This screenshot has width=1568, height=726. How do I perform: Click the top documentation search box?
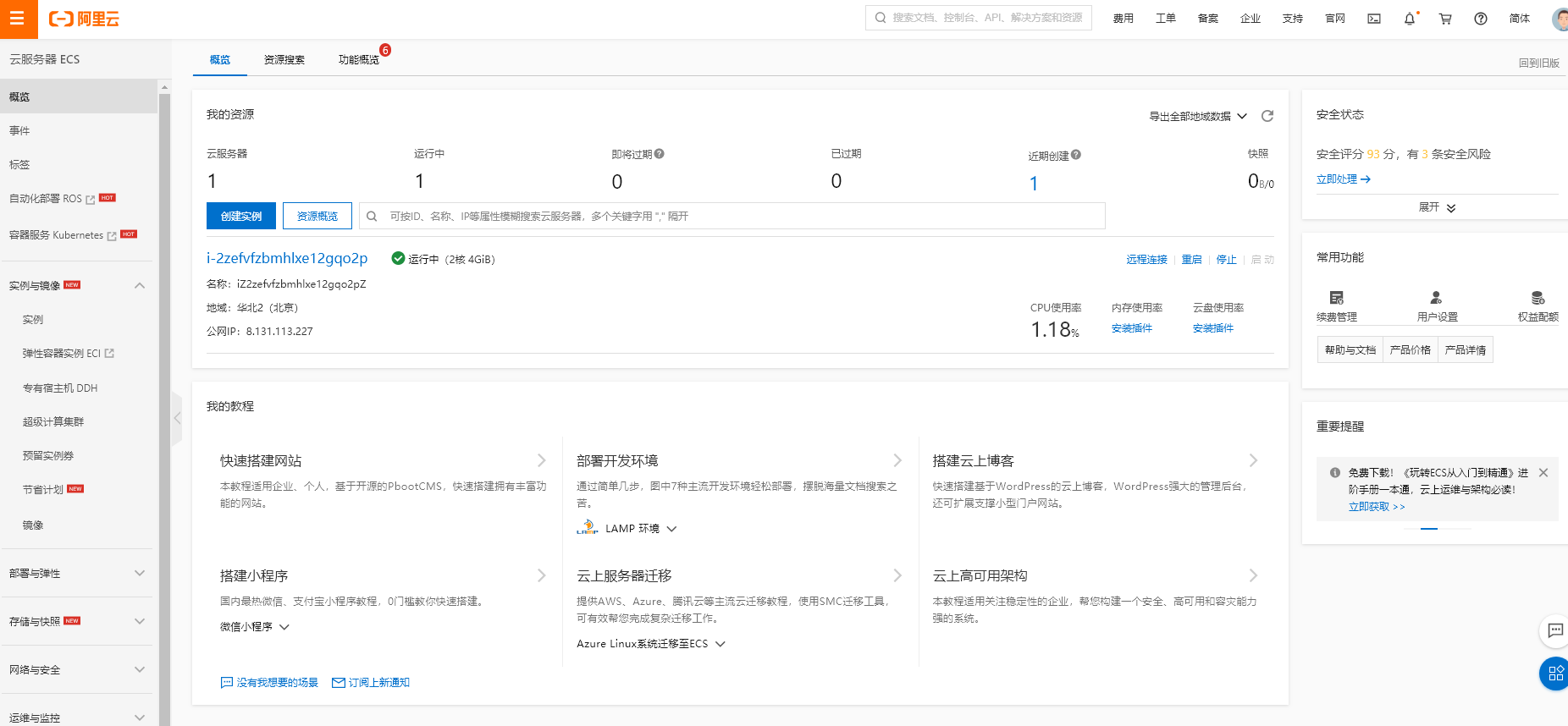tap(979, 18)
